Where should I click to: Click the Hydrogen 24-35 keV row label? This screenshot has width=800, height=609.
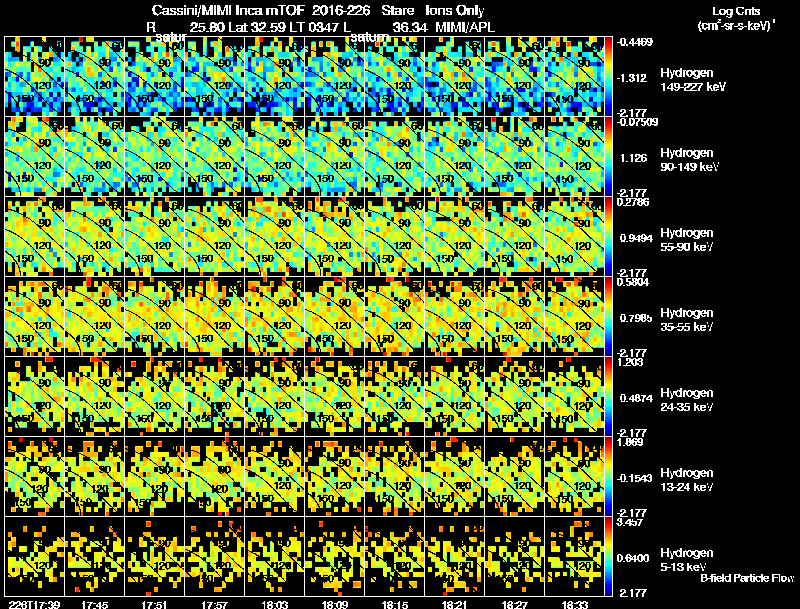[686, 400]
